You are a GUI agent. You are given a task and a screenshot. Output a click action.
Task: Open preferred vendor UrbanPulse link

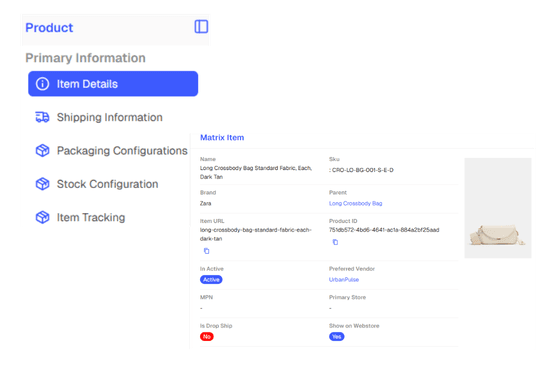coord(344,280)
